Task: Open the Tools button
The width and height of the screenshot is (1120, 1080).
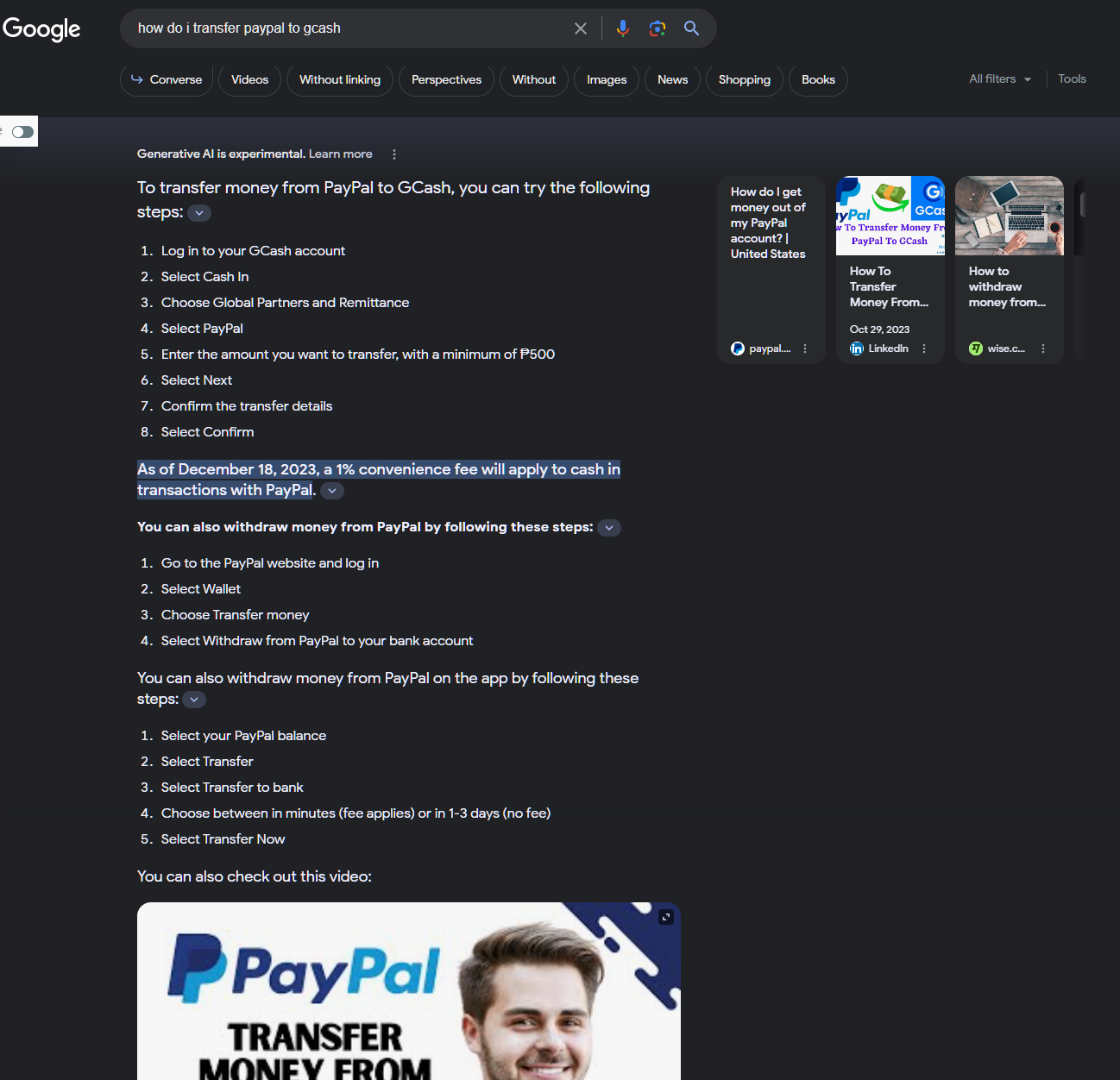Action: click(x=1072, y=79)
